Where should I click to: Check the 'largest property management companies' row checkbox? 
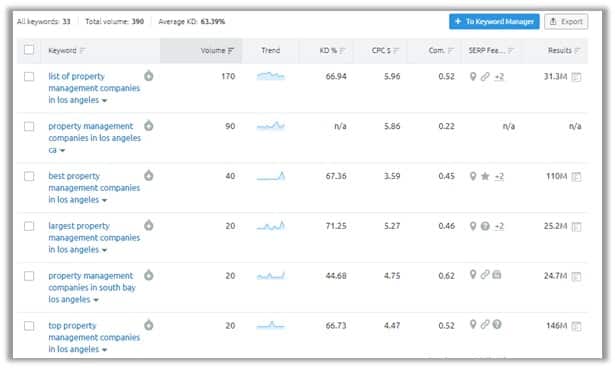(29, 226)
